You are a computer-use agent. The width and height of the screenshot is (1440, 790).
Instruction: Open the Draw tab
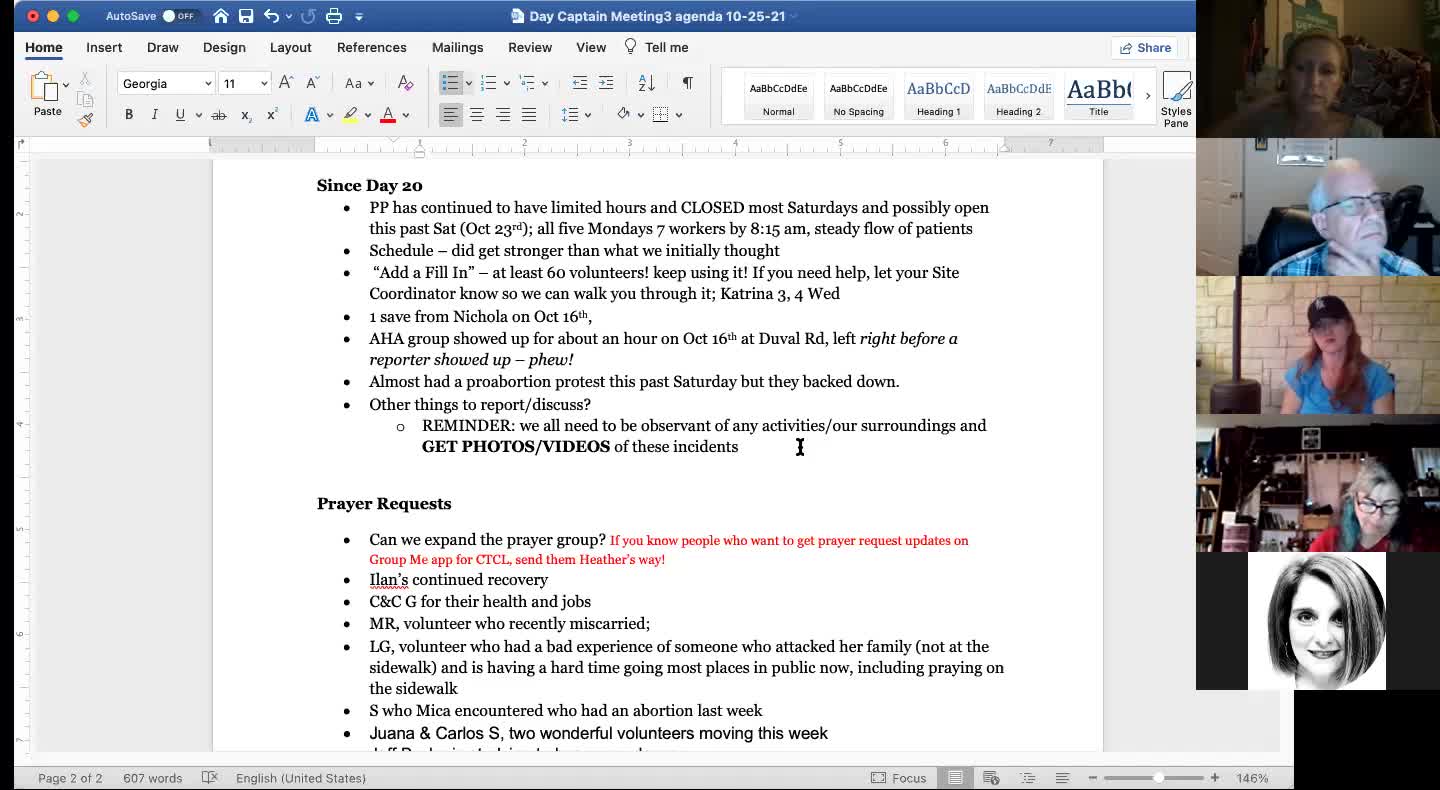pos(163,47)
